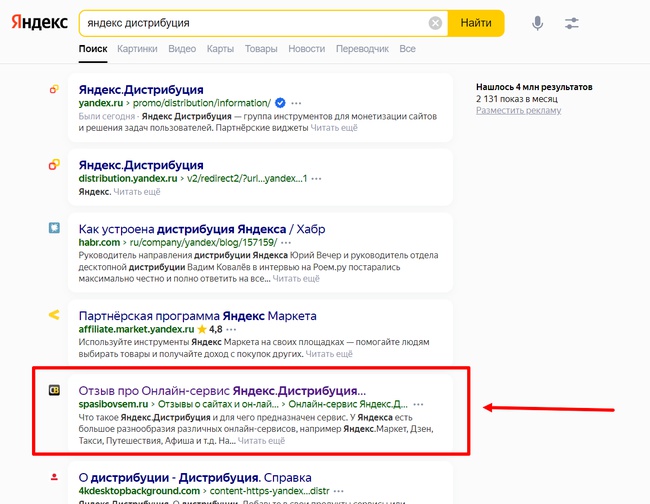Open the Товары tab

point(261,49)
